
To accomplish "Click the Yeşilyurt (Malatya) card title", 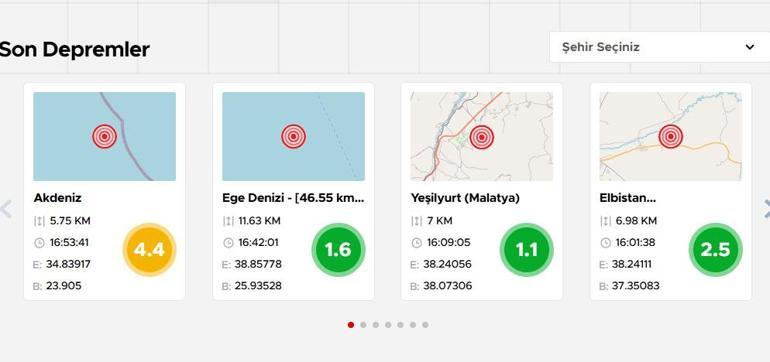I will click(x=465, y=198).
